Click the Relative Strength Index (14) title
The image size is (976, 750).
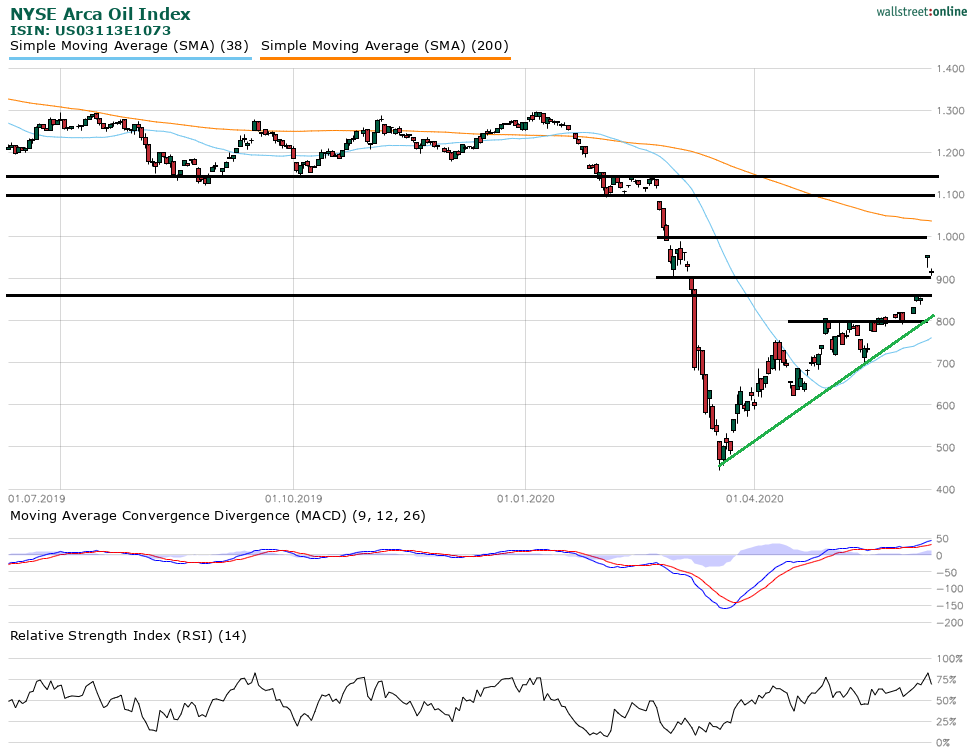[128, 635]
